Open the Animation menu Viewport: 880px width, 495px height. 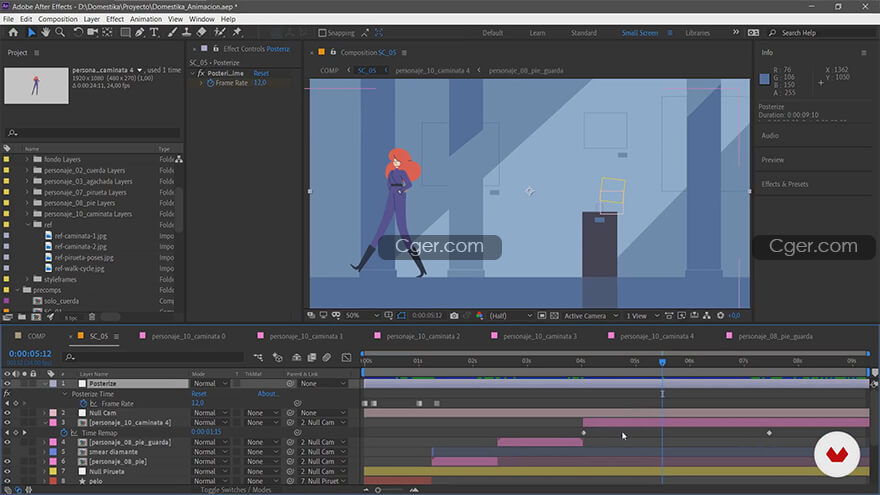tap(146, 19)
